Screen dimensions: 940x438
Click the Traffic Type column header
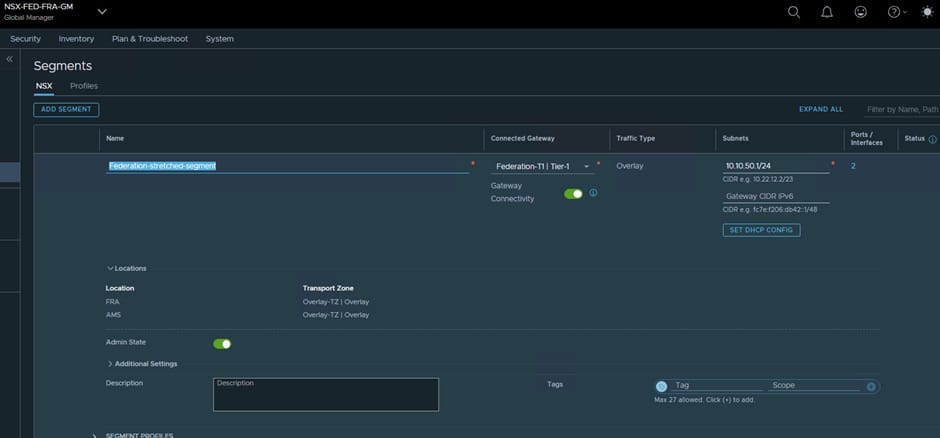(635, 138)
